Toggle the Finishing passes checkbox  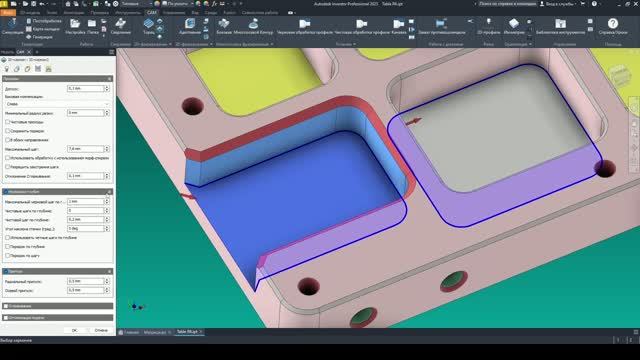pos(7,122)
